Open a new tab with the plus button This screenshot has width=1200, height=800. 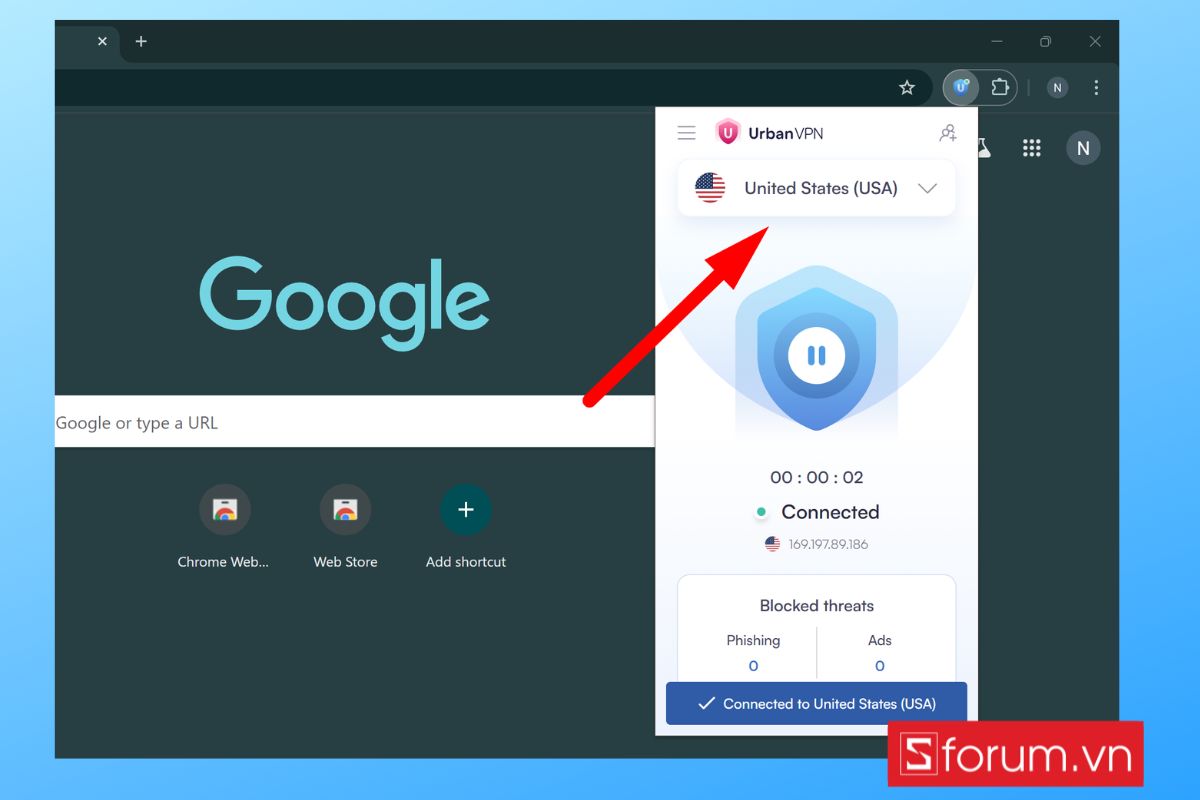(141, 41)
